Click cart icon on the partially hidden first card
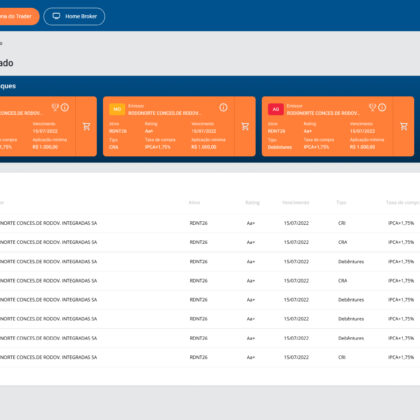The image size is (420, 420). 87,126
